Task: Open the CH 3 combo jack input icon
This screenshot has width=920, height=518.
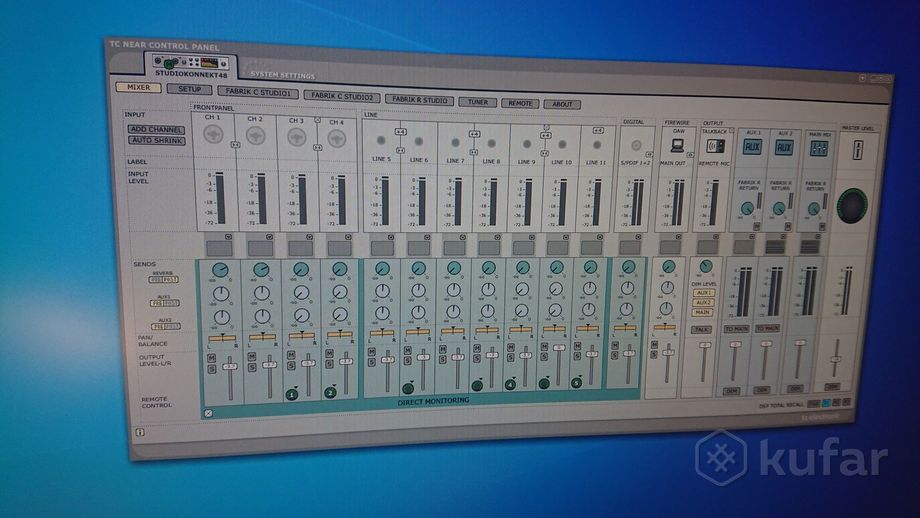Action: (x=297, y=137)
